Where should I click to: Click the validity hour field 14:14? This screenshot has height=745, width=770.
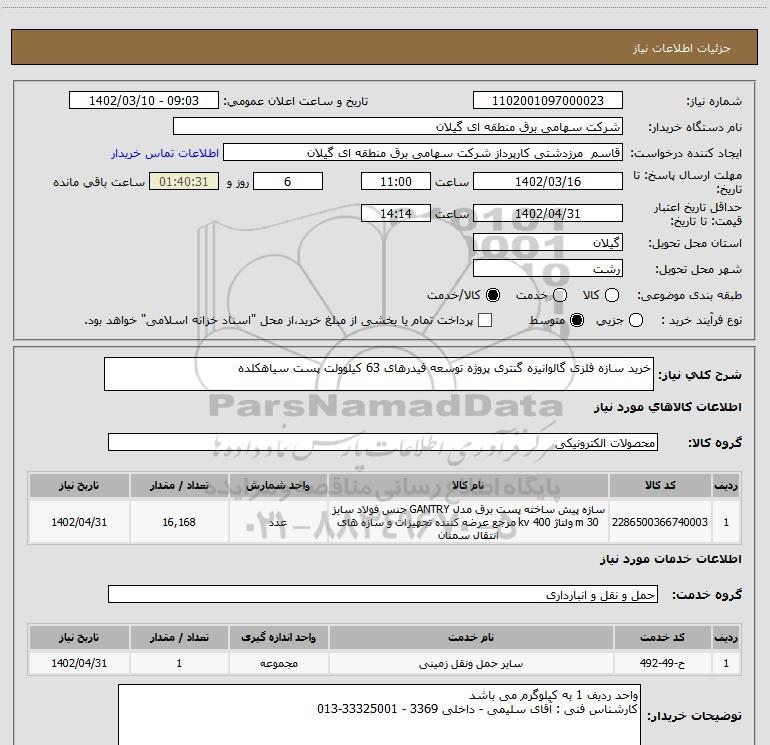point(396,213)
